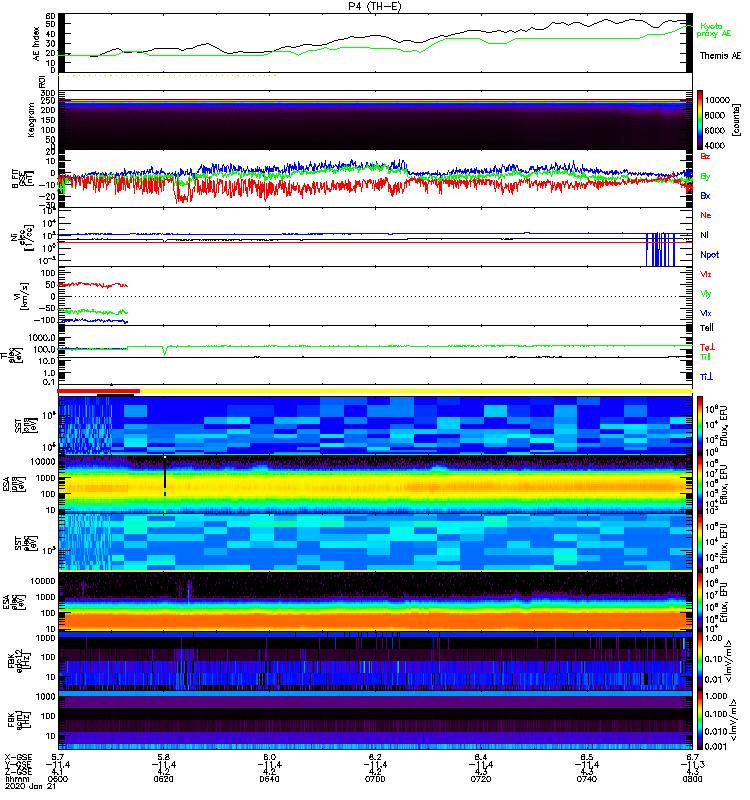Select the blue Ti perpendicular legend label
The image size is (750, 800).
click(x=706, y=377)
